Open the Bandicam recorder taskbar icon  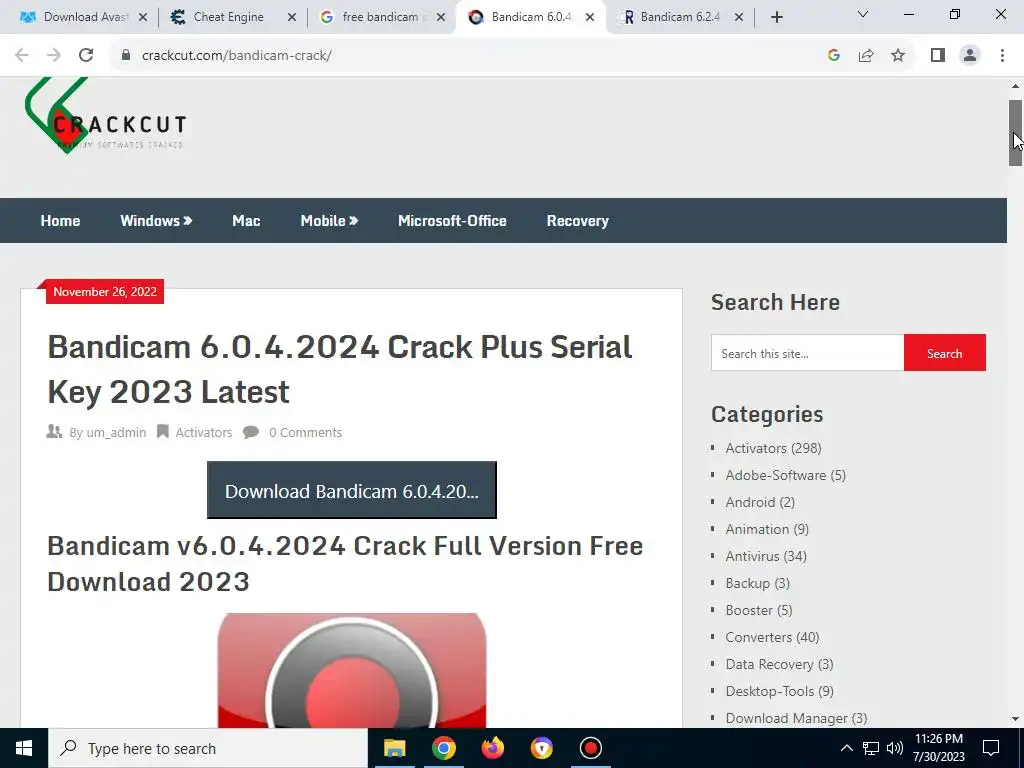[x=590, y=748]
